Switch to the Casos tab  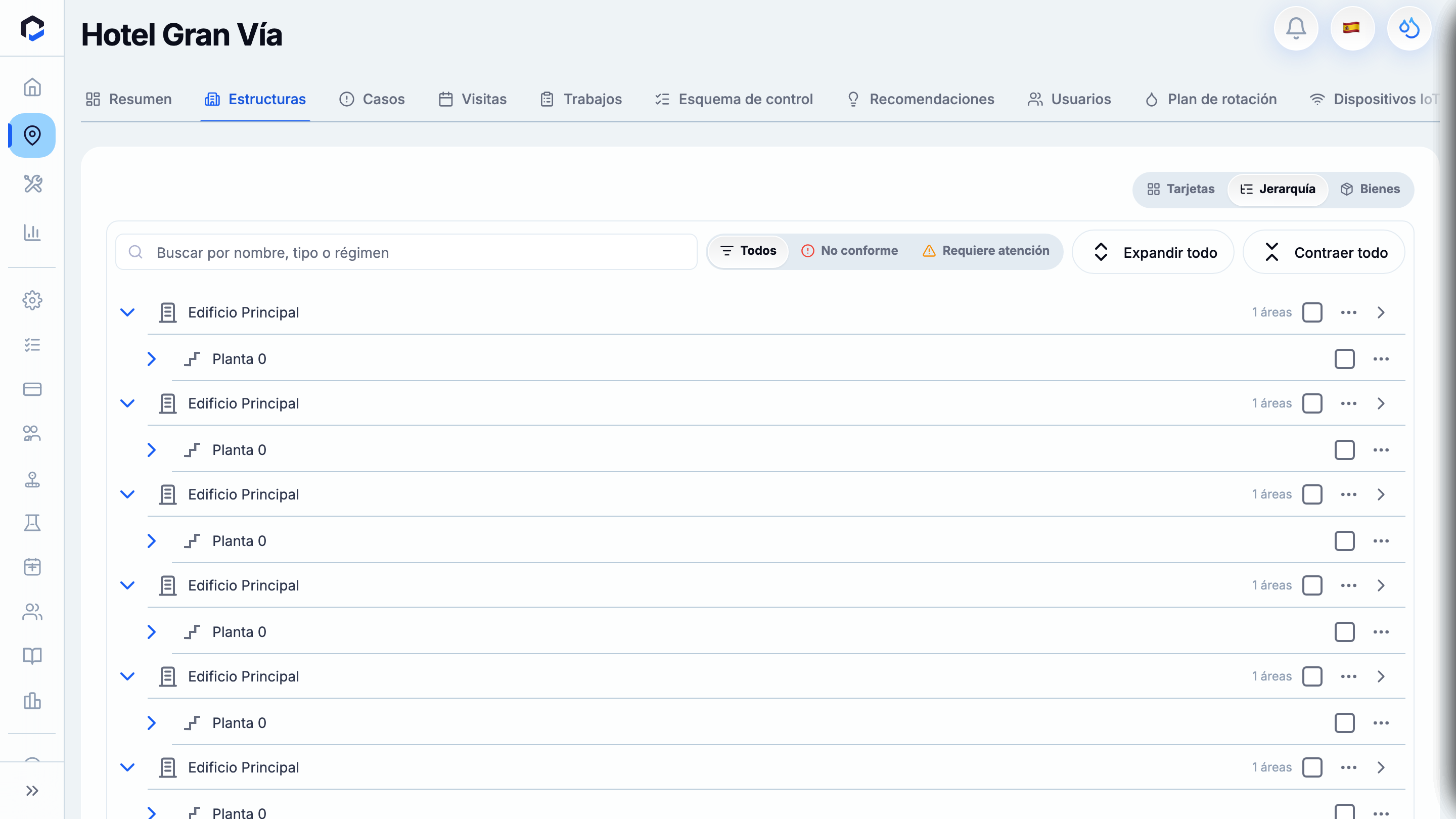pyautogui.click(x=372, y=100)
